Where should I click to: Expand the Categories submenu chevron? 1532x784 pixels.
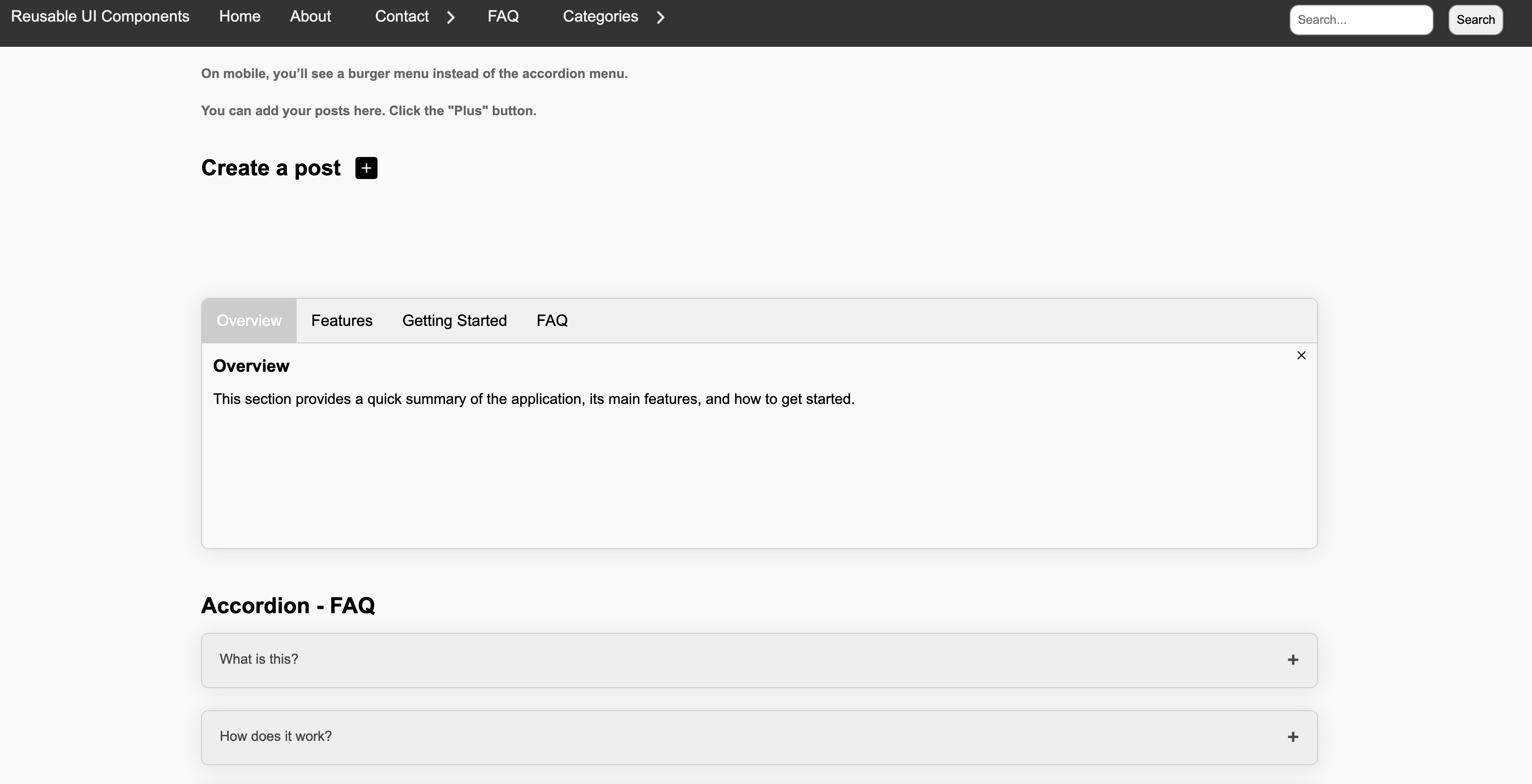tap(660, 18)
